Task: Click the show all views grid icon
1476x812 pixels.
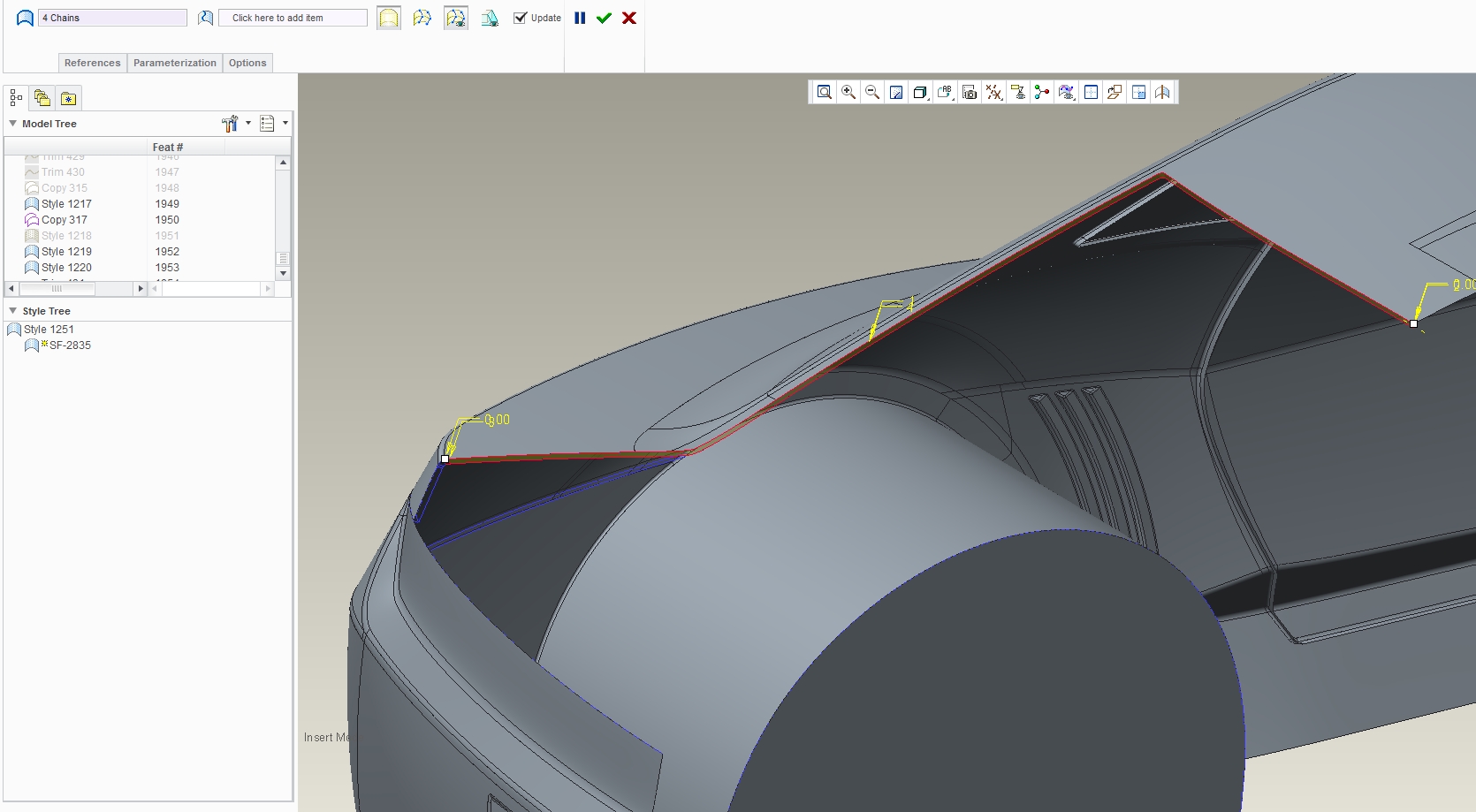Action: [x=1091, y=92]
